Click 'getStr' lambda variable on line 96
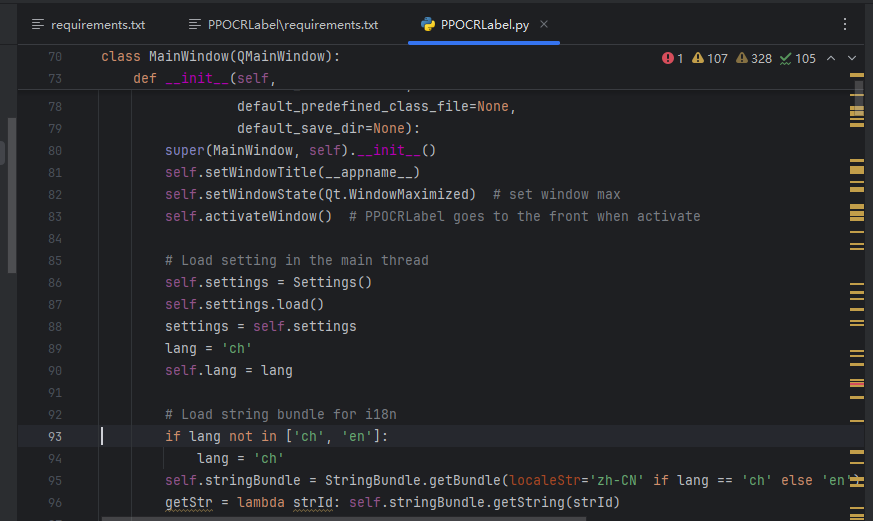This screenshot has width=873, height=521. [189, 503]
